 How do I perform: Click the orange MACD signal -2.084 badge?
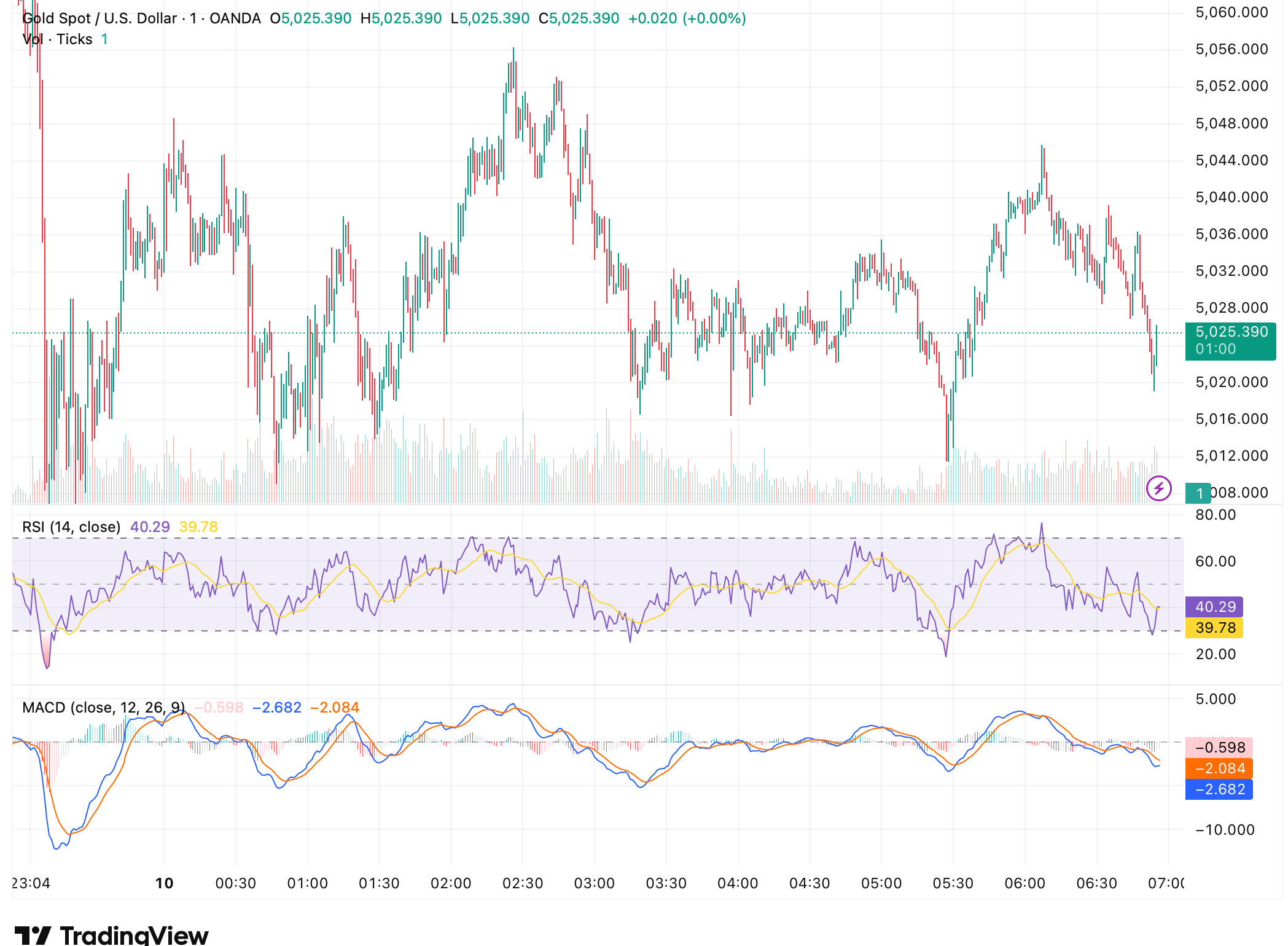tap(1219, 768)
